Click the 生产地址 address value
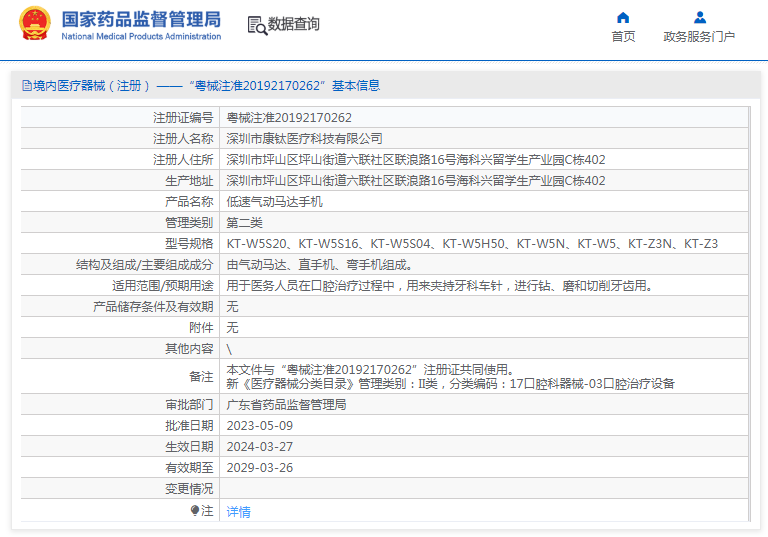Screen dimensions: 768x537 click(416, 181)
